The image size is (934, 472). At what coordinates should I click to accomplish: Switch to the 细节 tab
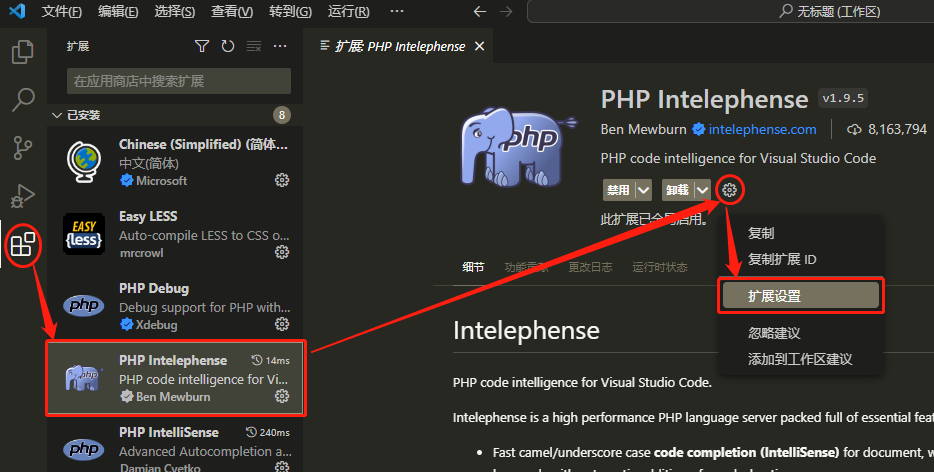pos(473,267)
